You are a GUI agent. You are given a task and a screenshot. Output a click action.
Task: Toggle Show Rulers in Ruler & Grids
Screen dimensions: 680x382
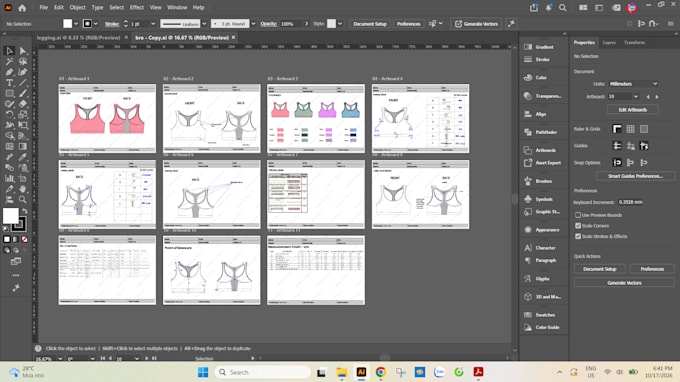[617, 129]
